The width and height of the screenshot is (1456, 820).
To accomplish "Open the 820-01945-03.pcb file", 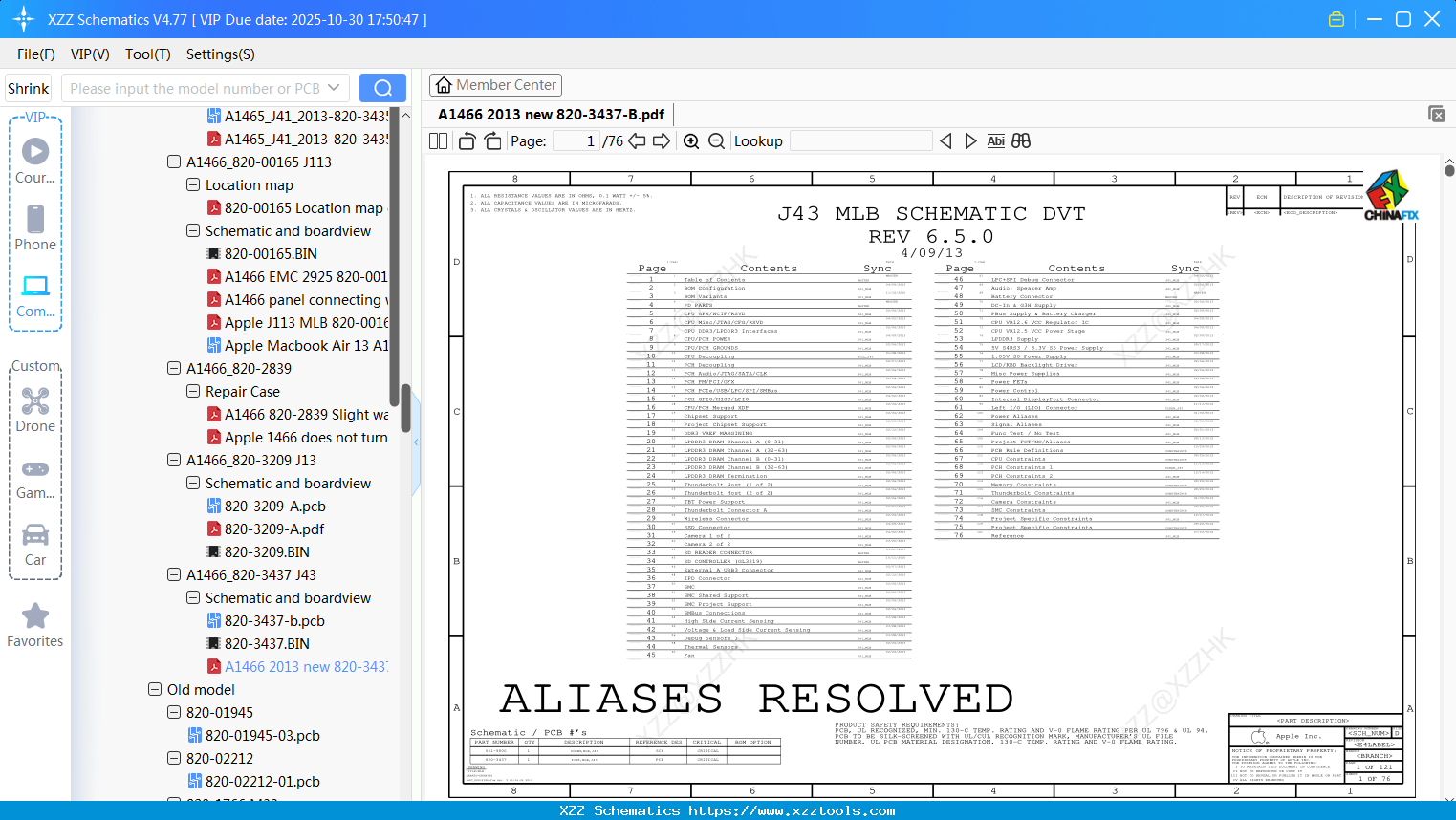I will click(x=253, y=736).
